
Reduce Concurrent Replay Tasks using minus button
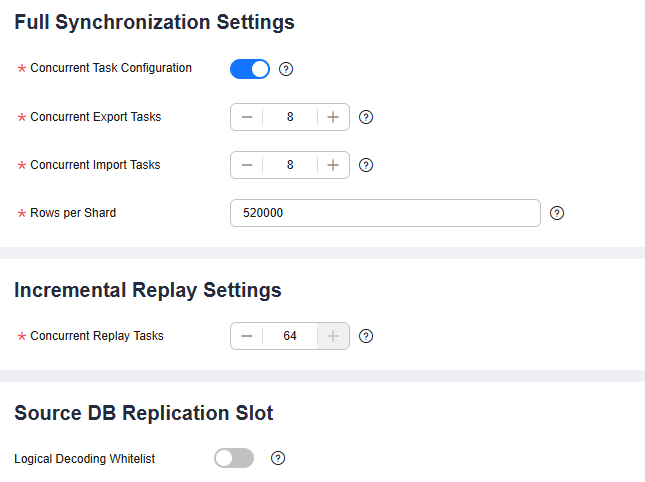(247, 336)
